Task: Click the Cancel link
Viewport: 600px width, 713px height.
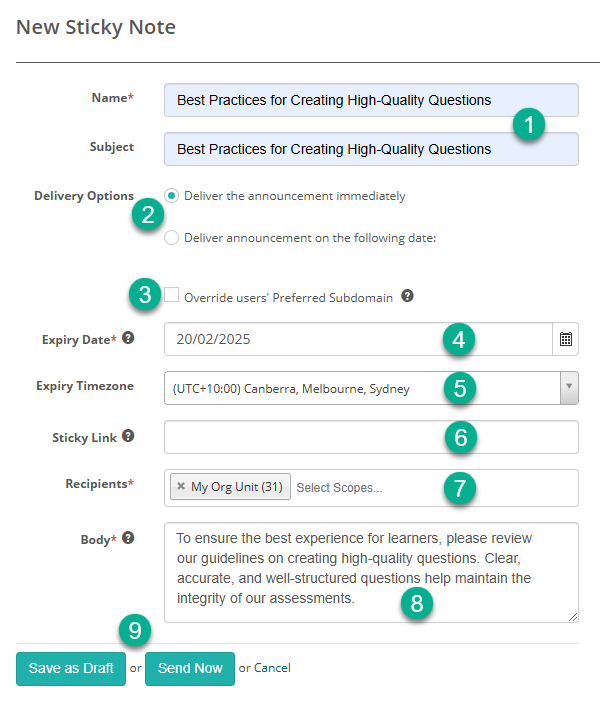Action: [x=272, y=668]
